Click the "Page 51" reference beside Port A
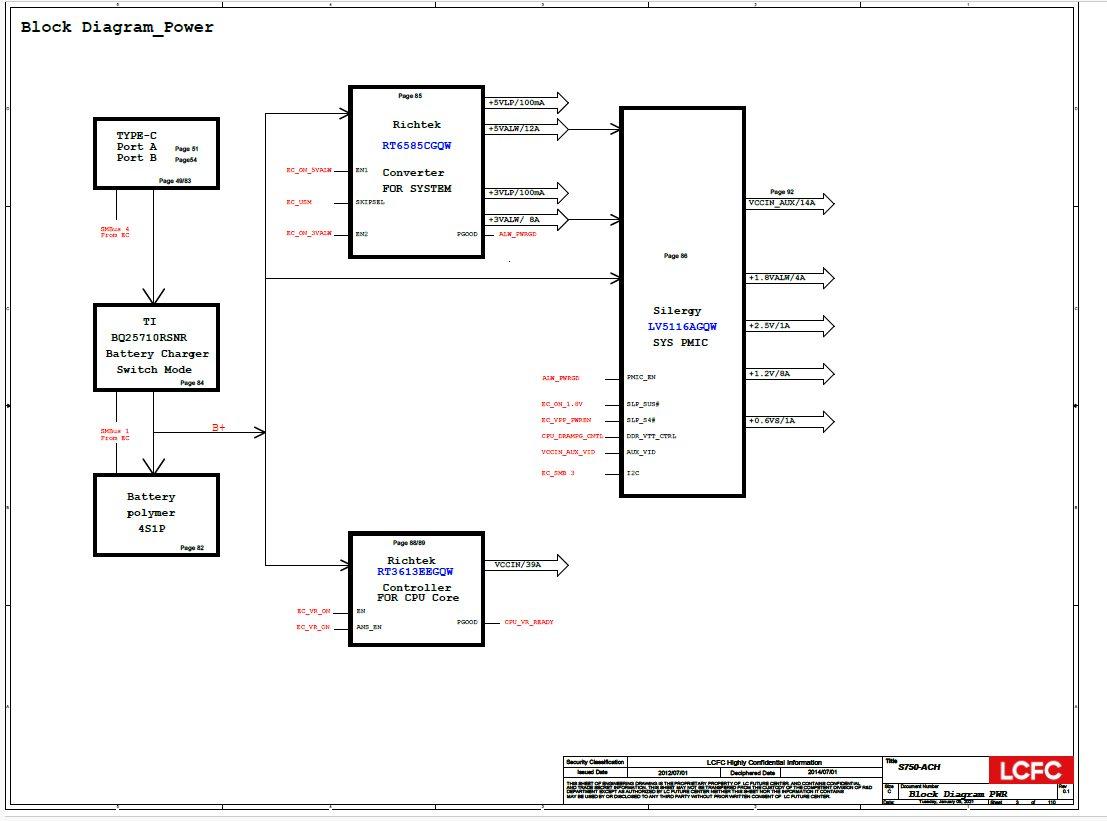Image resolution: width=1107 pixels, height=821 pixels. point(186,149)
